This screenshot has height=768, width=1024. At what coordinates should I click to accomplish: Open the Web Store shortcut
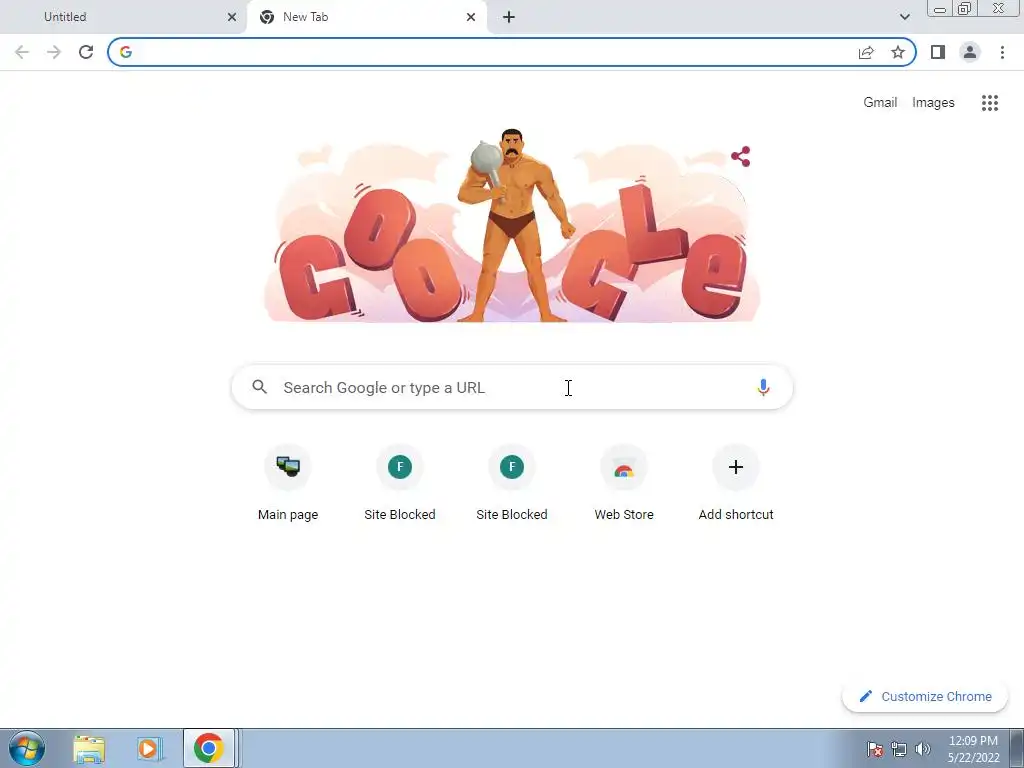624,483
